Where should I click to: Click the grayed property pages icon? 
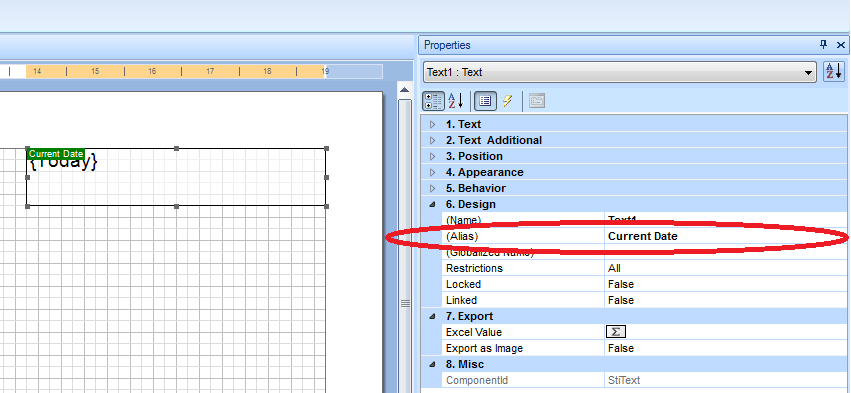(x=537, y=101)
